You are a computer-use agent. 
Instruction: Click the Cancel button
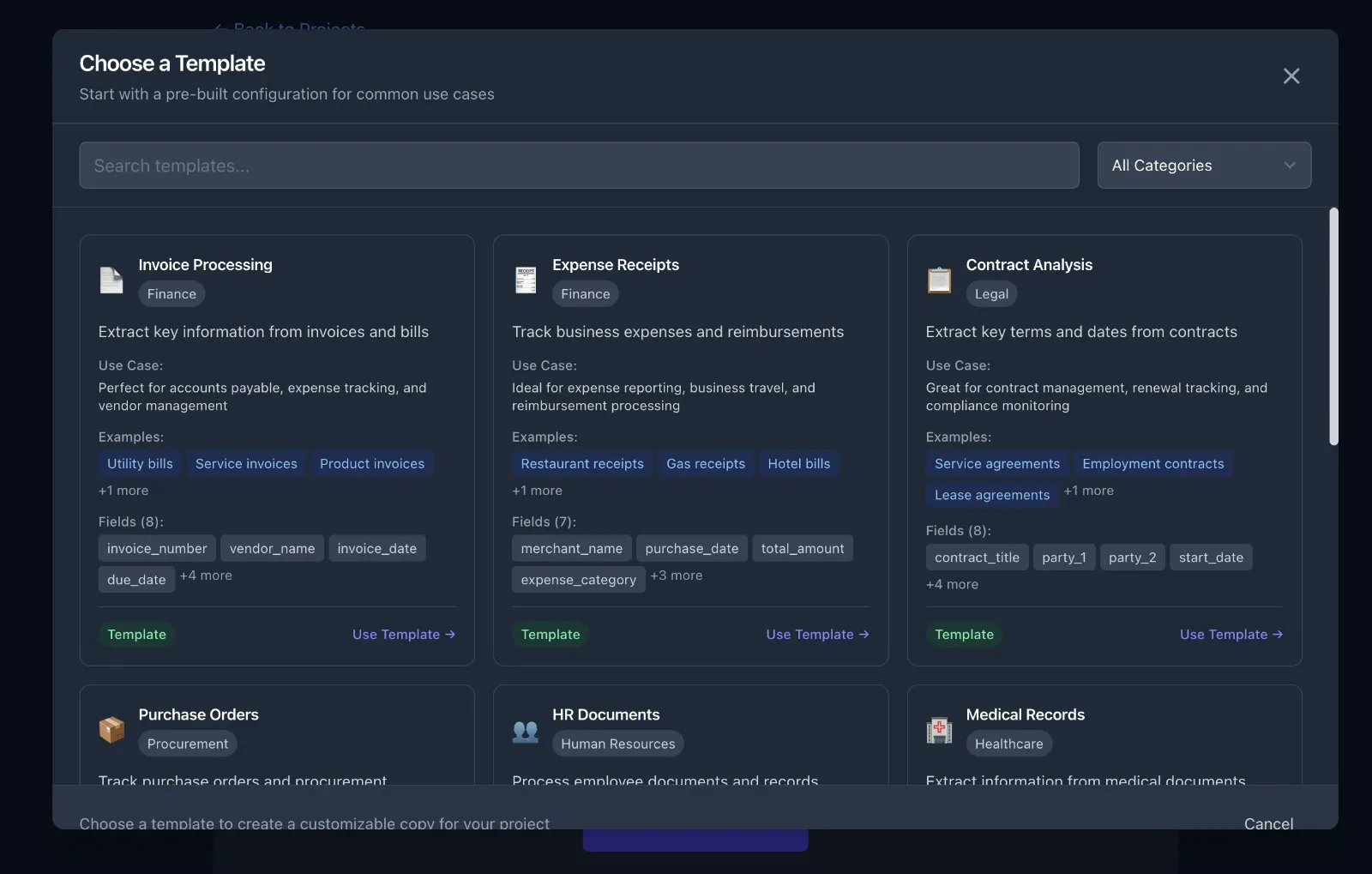pyautogui.click(x=1268, y=823)
